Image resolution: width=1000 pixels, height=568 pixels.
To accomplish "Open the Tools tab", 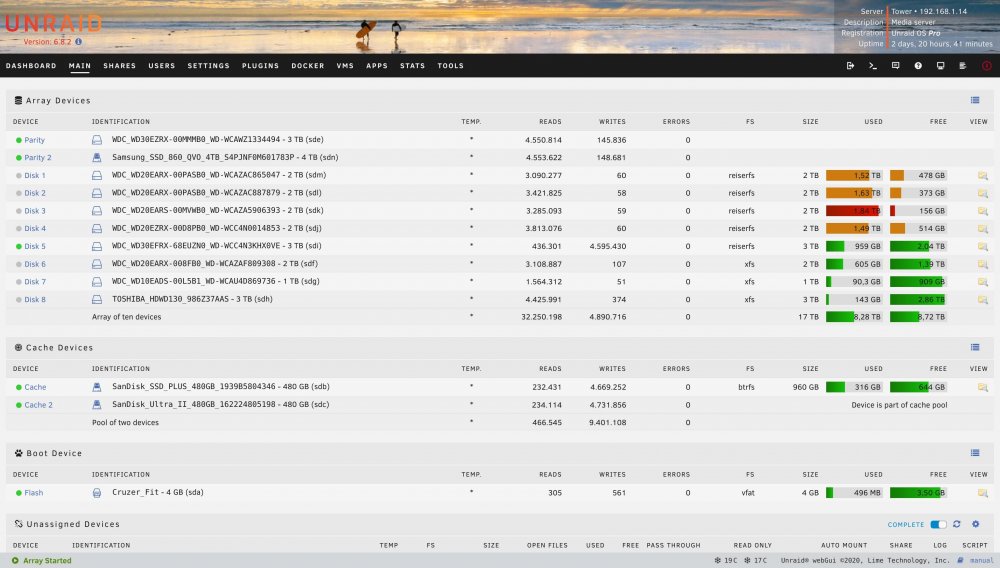I will point(451,66).
